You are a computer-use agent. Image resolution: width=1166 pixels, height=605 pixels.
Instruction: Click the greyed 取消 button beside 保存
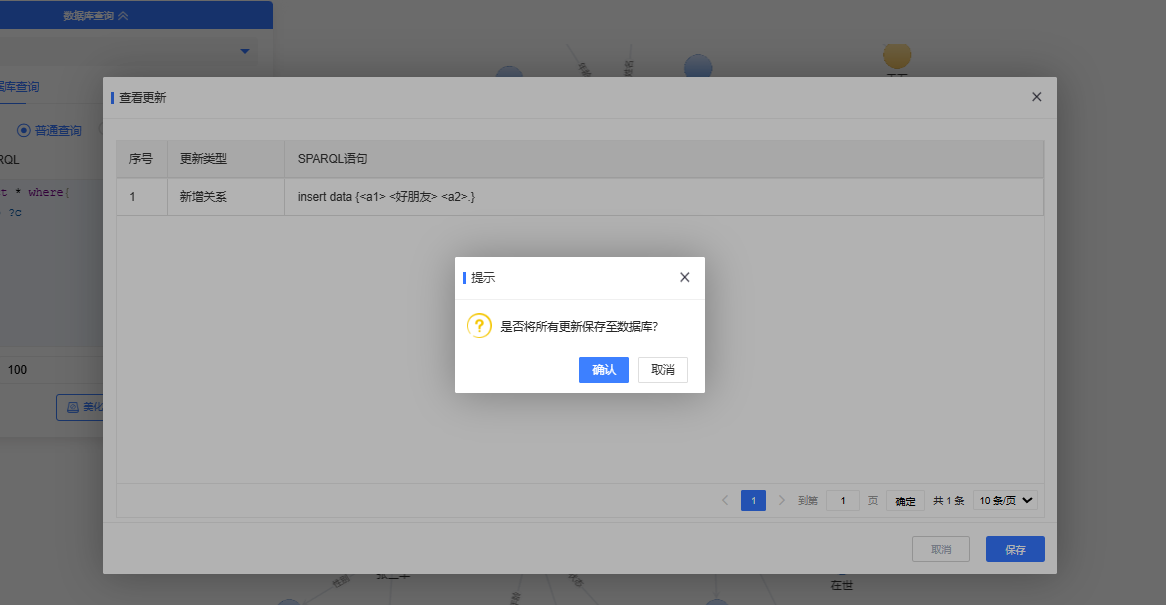point(941,549)
